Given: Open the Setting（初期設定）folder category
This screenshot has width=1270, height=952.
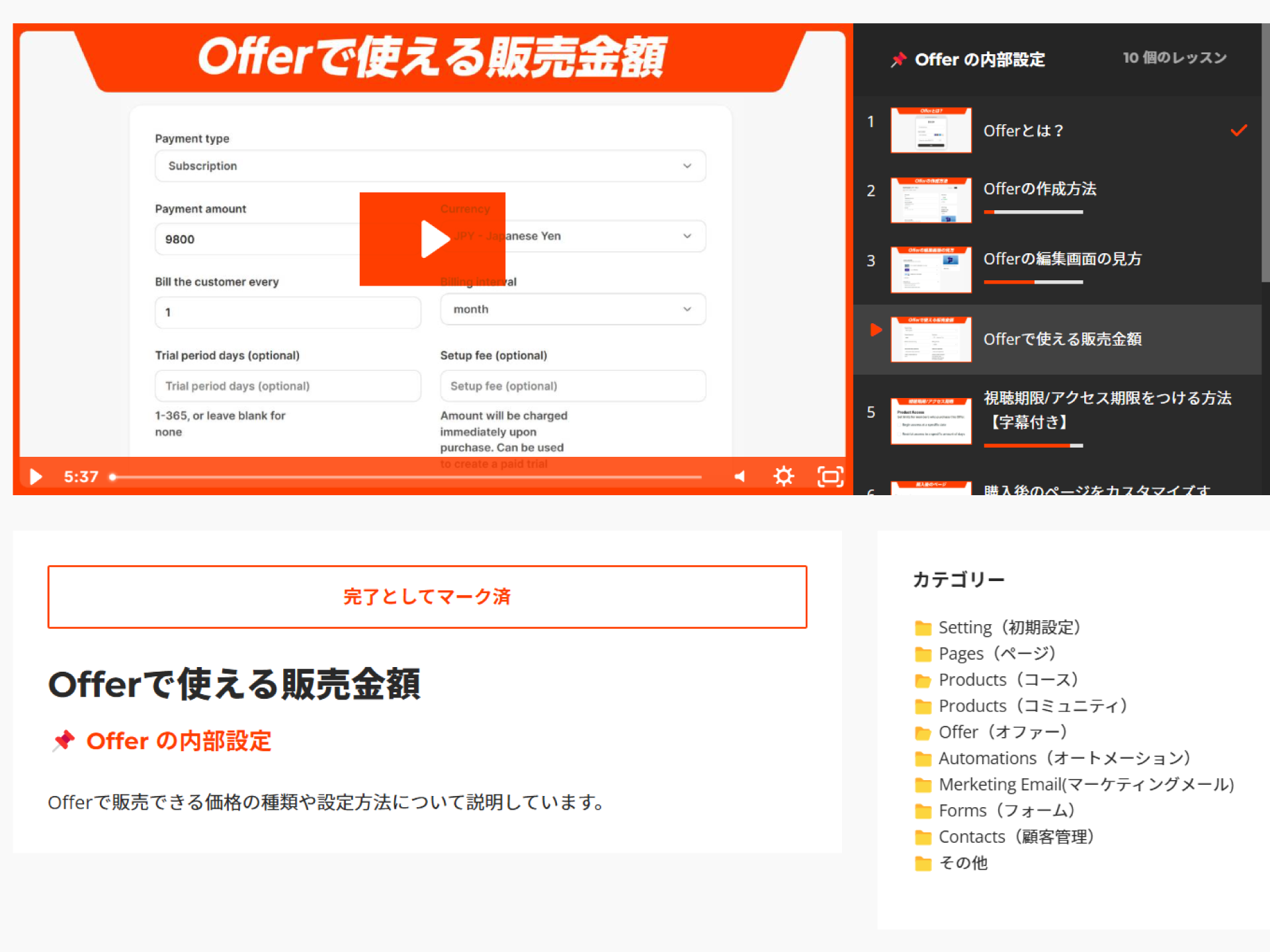Looking at the screenshot, I should coord(1009,627).
